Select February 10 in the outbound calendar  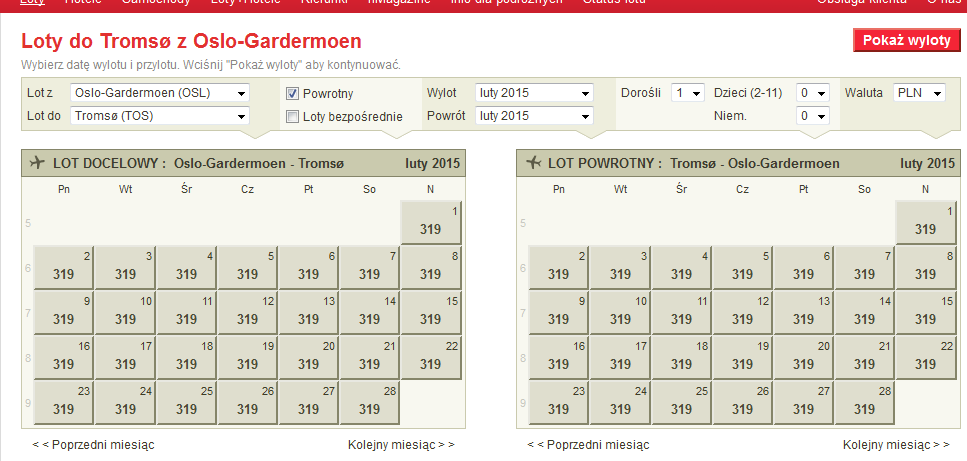[x=125, y=312]
